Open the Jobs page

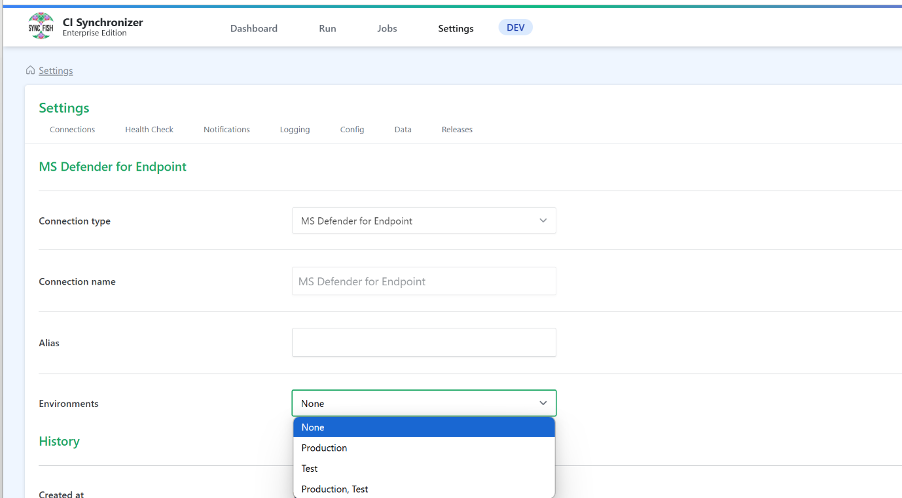(387, 28)
